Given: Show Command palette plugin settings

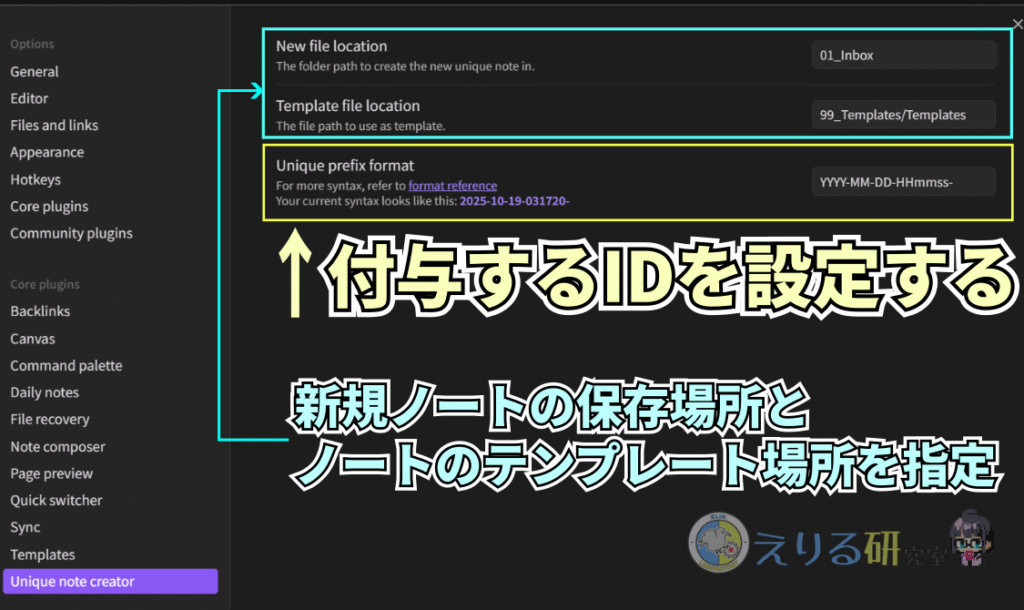Looking at the screenshot, I should pos(66,366).
